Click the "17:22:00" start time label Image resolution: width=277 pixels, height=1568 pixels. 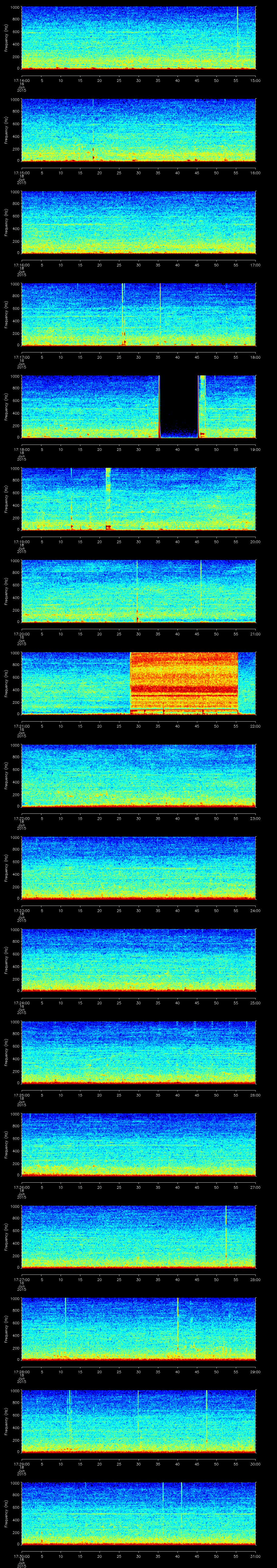21,819
